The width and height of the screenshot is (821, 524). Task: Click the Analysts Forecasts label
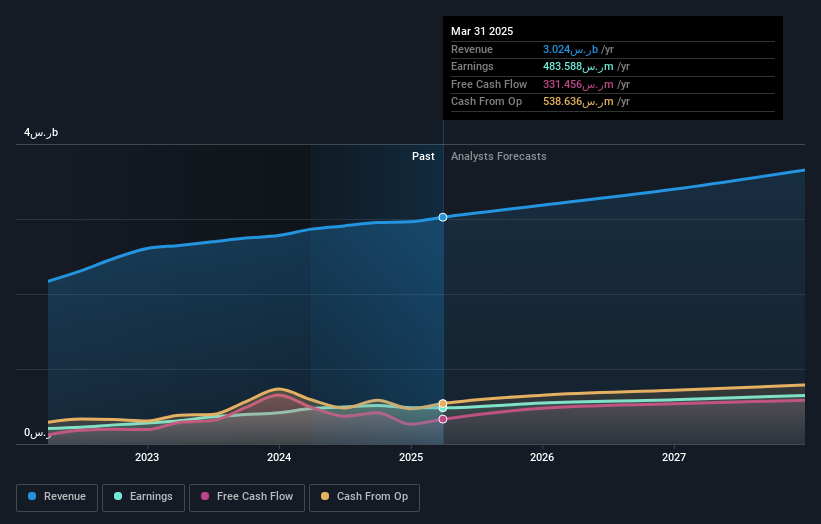[498, 157]
